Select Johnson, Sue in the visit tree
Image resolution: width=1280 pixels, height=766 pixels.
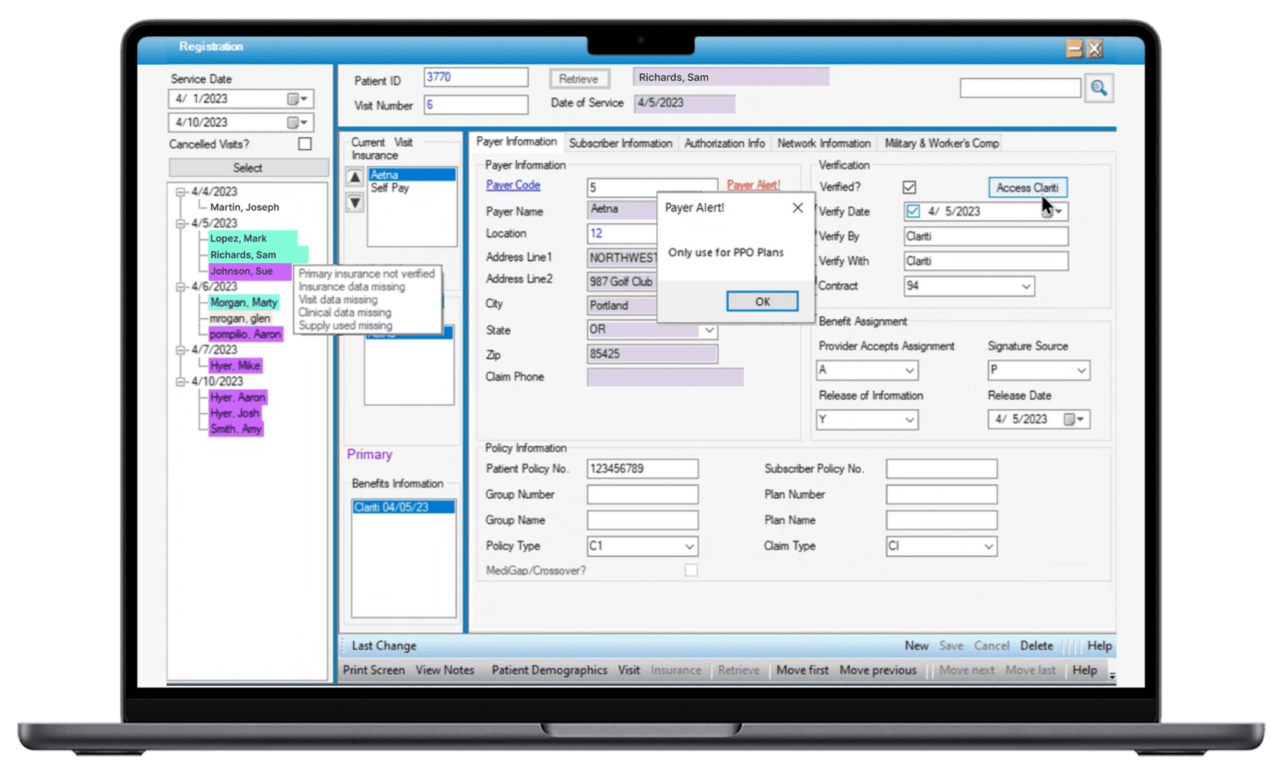(241, 271)
